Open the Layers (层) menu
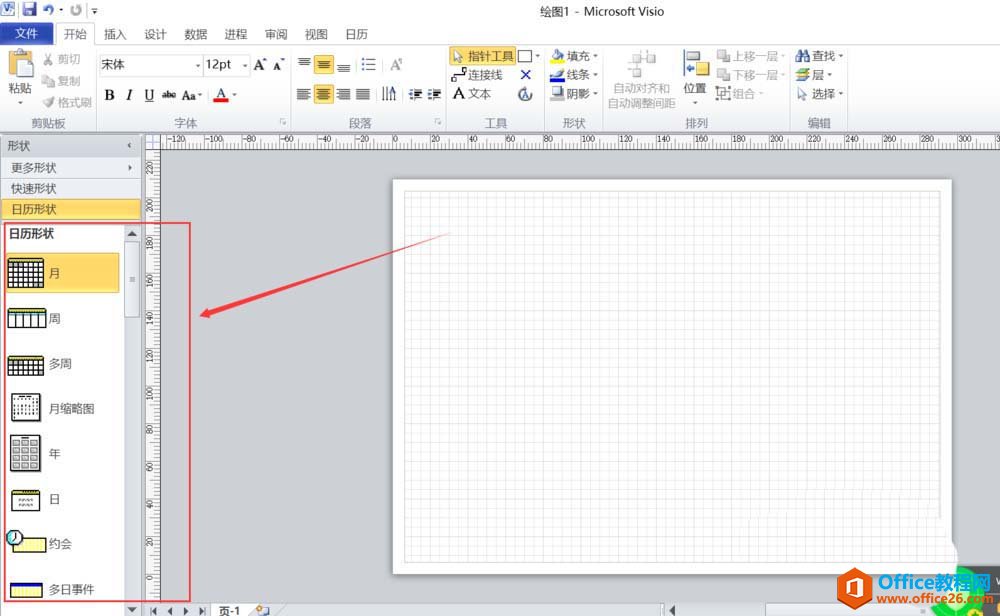This screenshot has height=616, width=1000. point(814,75)
